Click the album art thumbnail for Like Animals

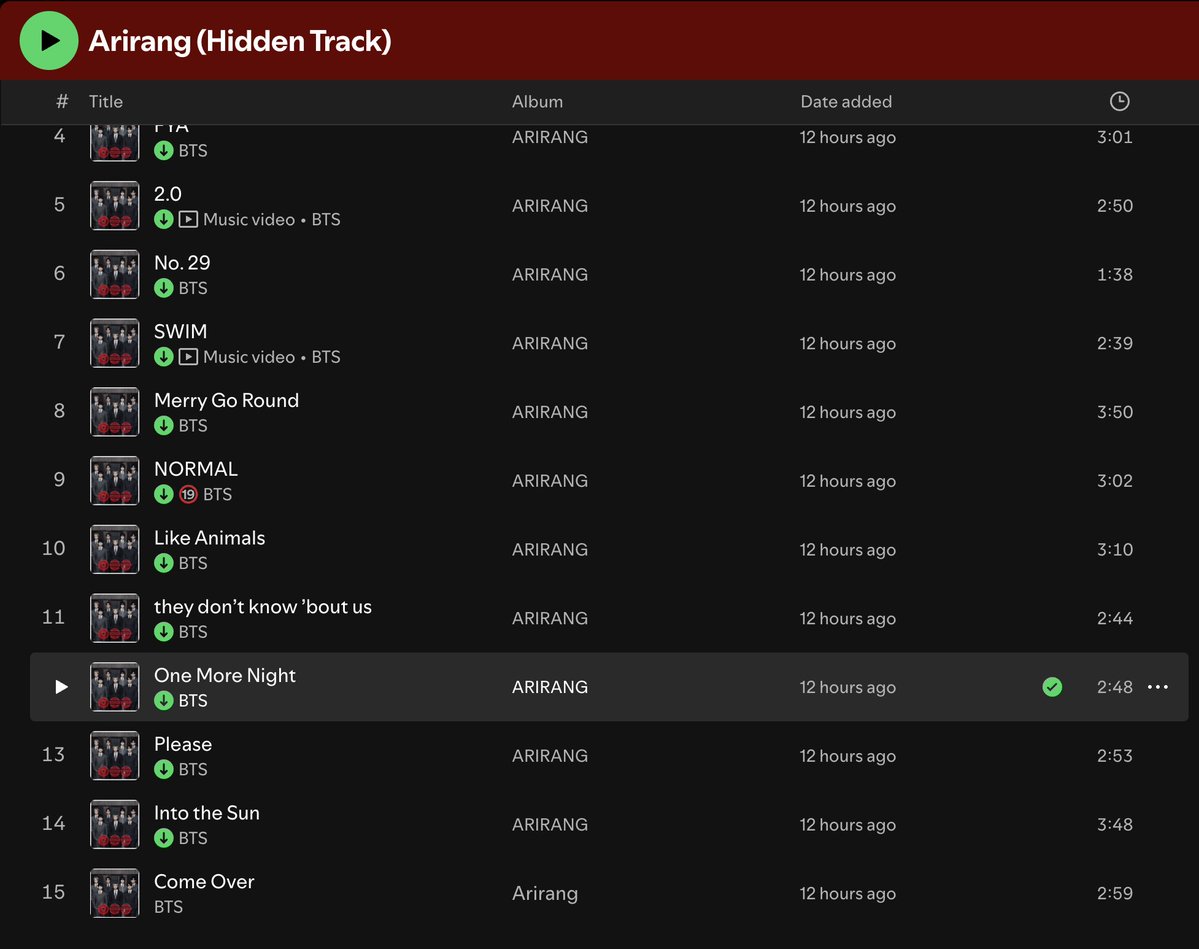pyautogui.click(x=115, y=550)
